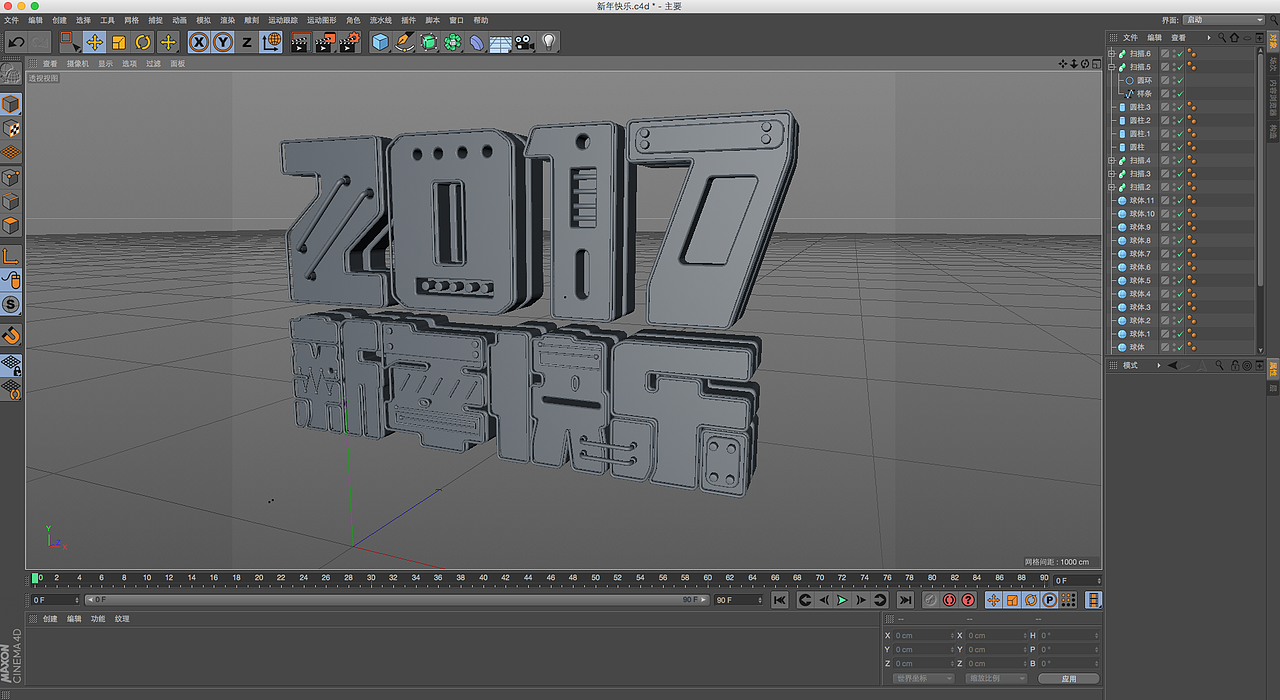
Task: Open the 缩放比例 size mode dropdown
Action: (x=996, y=678)
